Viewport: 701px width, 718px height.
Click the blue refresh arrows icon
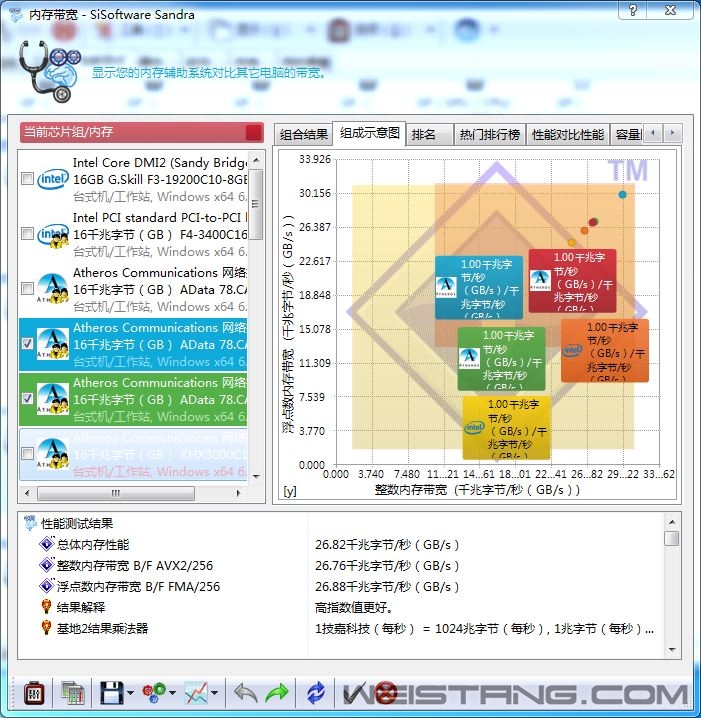pyautogui.click(x=316, y=692)
